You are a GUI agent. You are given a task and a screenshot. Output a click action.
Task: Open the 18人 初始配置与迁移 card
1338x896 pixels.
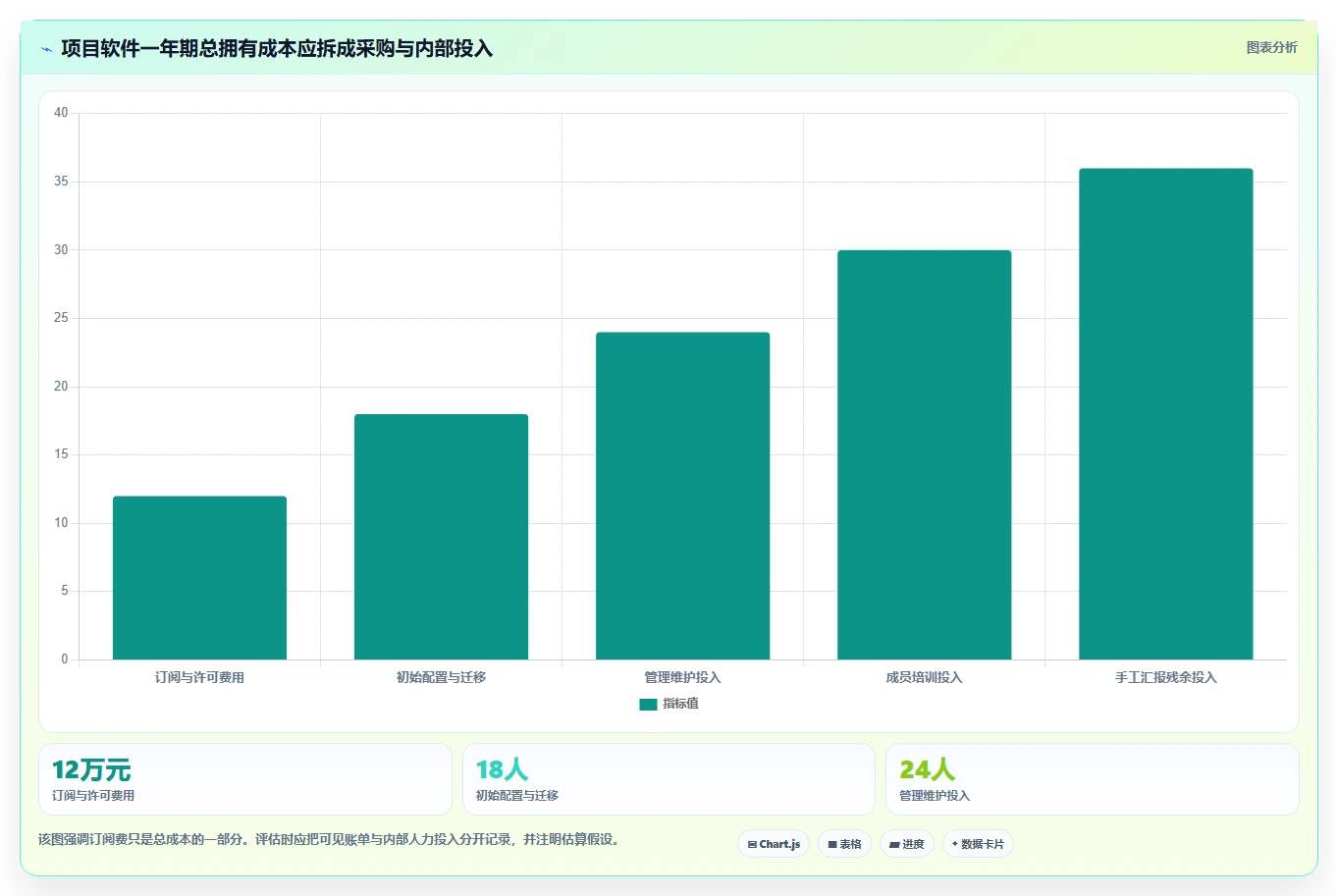pos(669,779)
